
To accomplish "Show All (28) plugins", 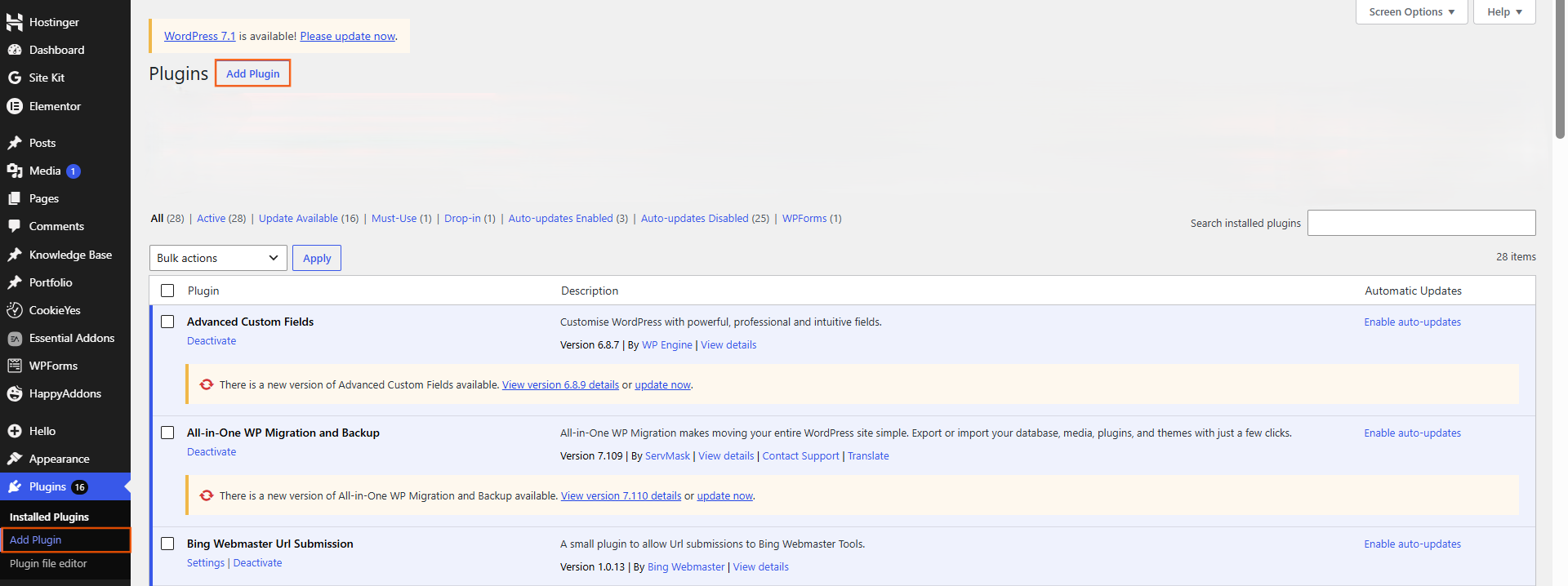I will click(x=167, y=218).
